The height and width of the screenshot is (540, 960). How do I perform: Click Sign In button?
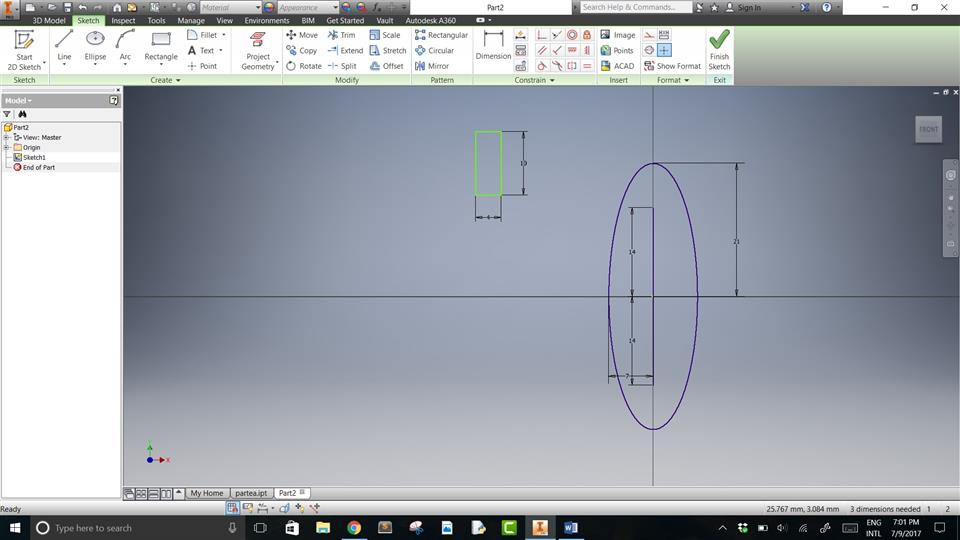tap(743, 7)
